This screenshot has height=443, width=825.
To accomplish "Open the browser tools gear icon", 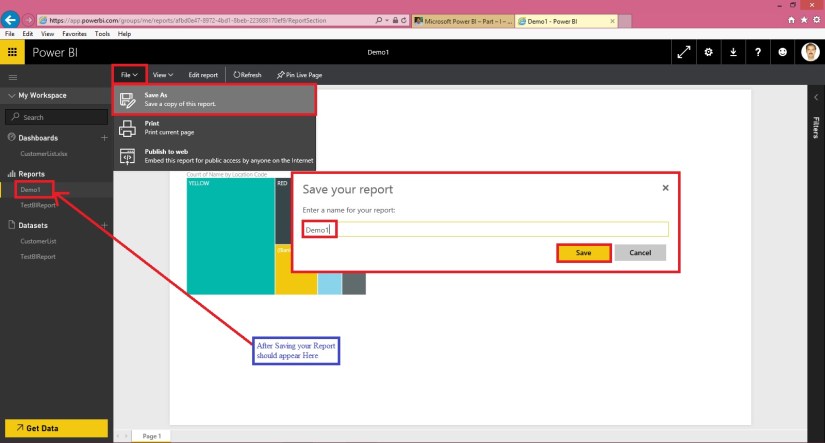I will coord(817,20).
